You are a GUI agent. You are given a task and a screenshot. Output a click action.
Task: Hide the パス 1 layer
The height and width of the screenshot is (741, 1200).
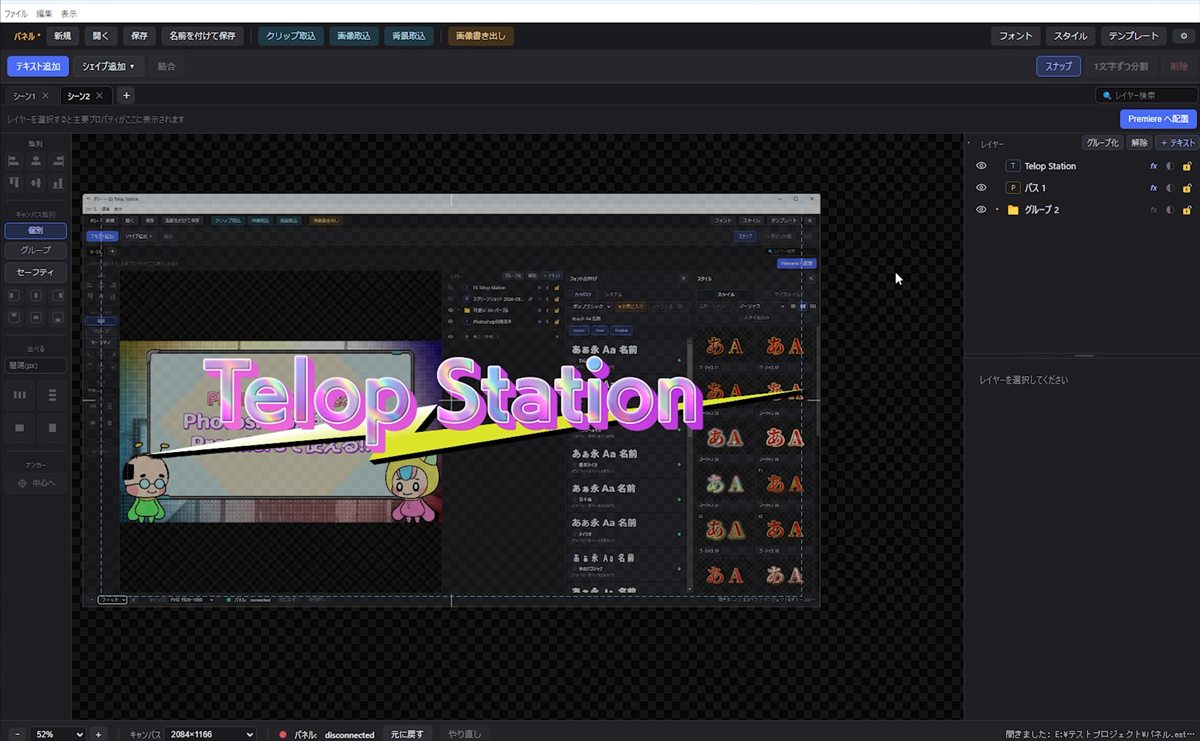[981, 188]
